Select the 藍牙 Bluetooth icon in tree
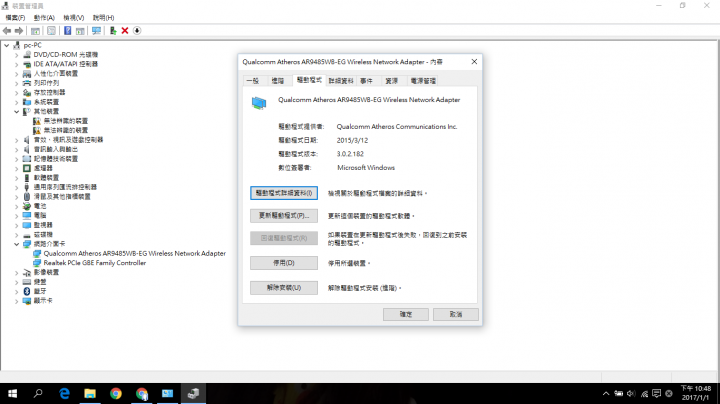 [x=27, y=291]
